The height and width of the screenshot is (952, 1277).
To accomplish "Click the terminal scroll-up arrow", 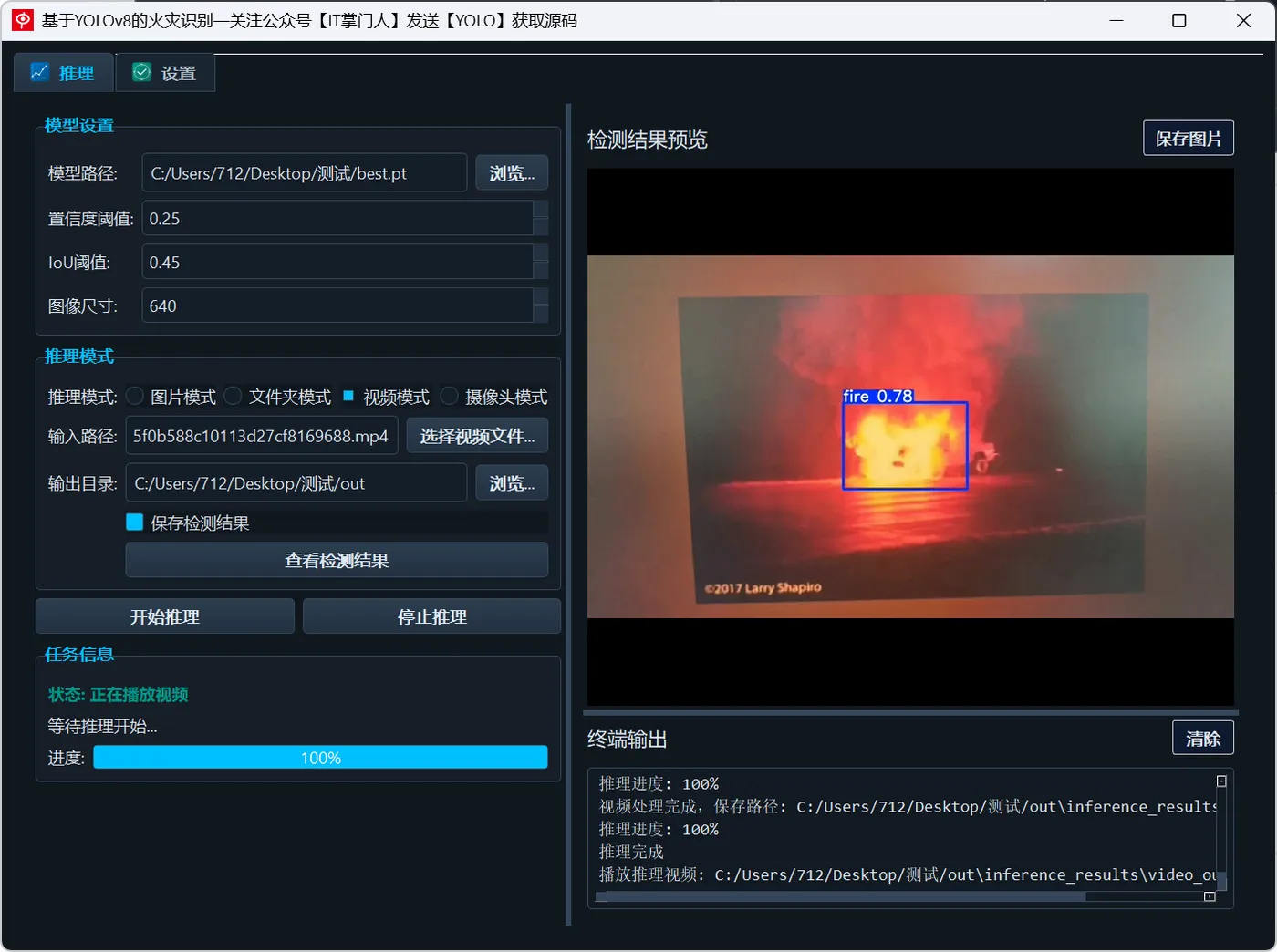I will 1221,781.
